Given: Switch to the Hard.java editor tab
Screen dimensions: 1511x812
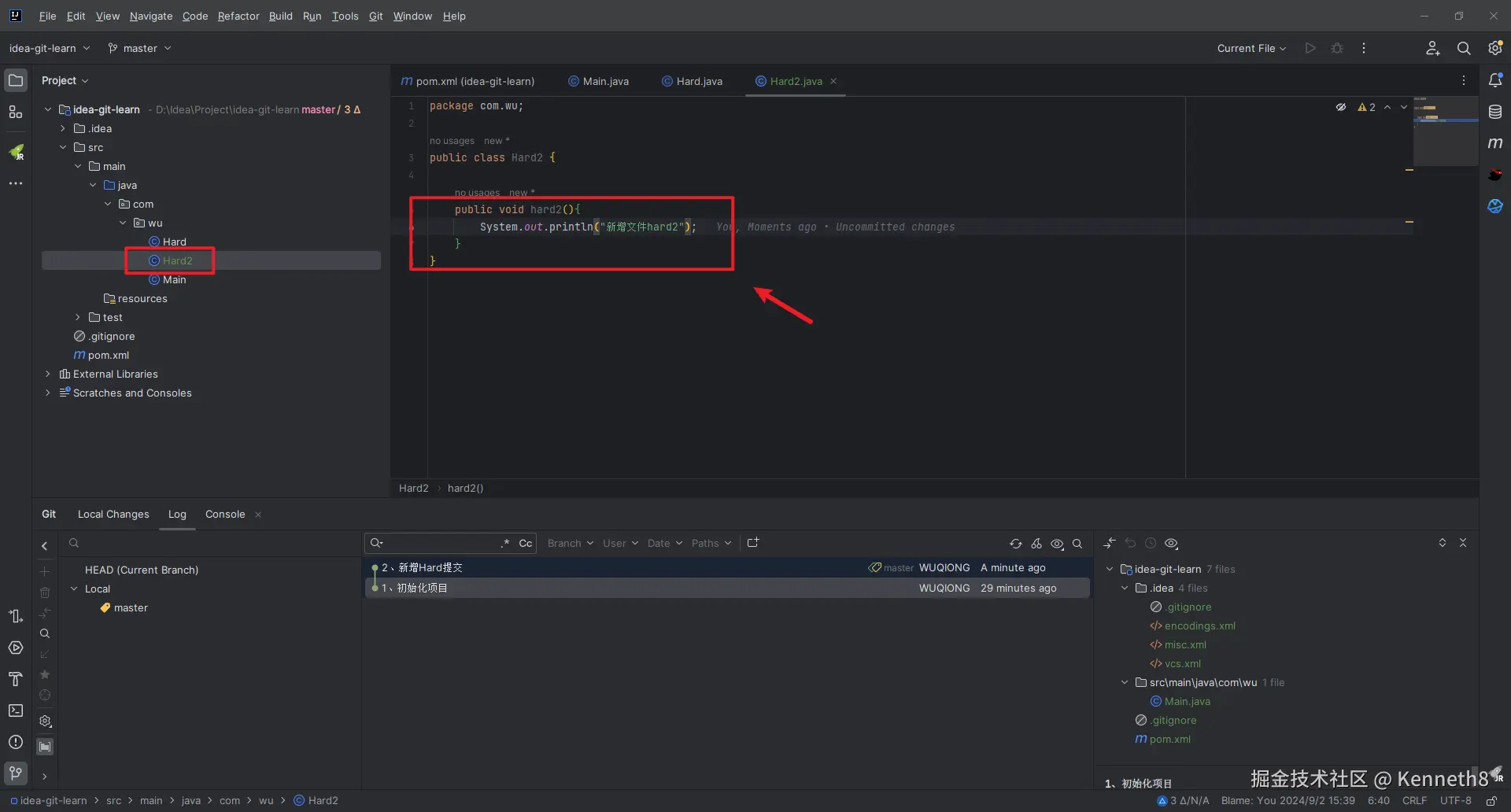Looking at the screenshot, I should [x=692, y=81].
